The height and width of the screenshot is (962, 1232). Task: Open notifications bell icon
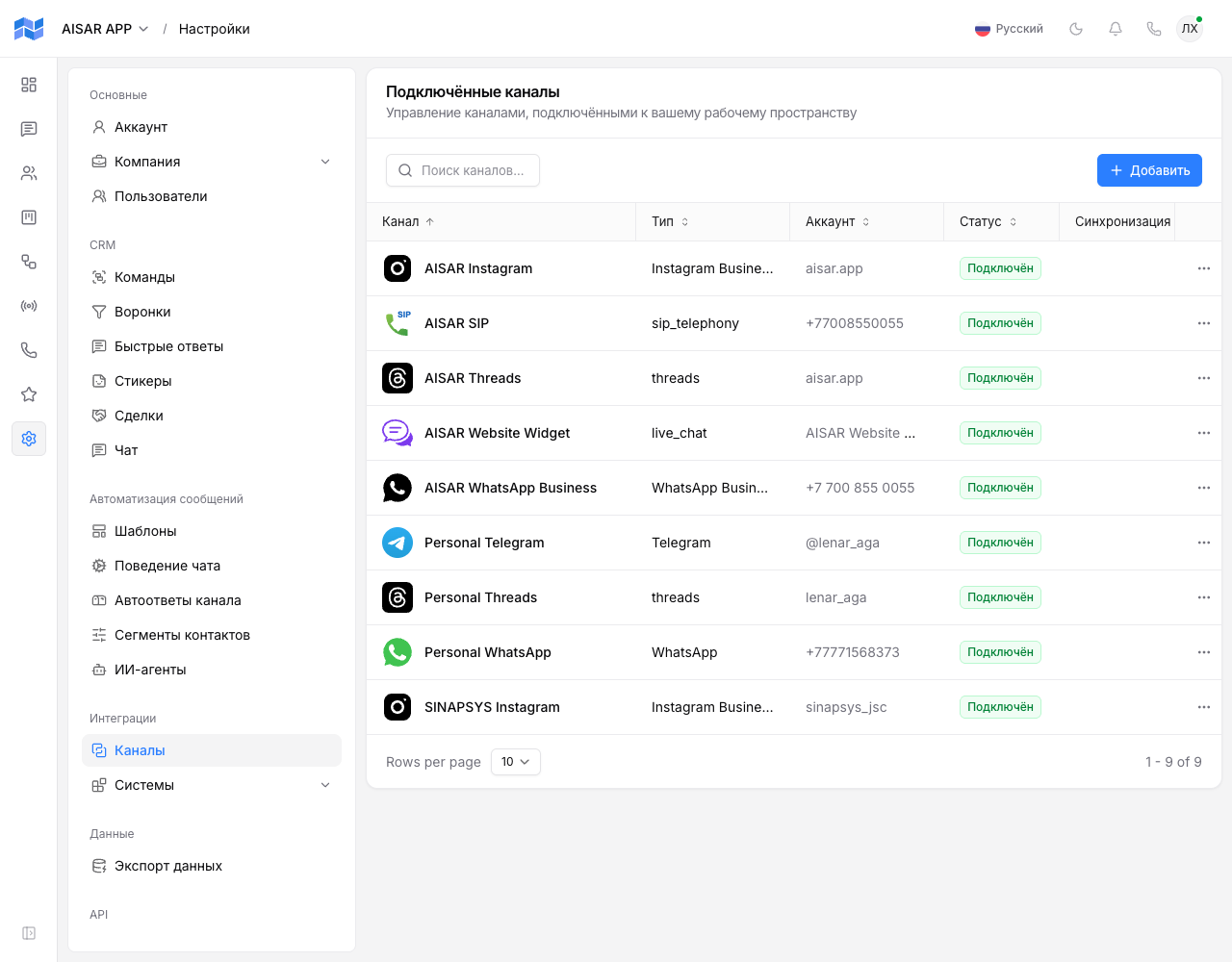tap(1116, 29)
